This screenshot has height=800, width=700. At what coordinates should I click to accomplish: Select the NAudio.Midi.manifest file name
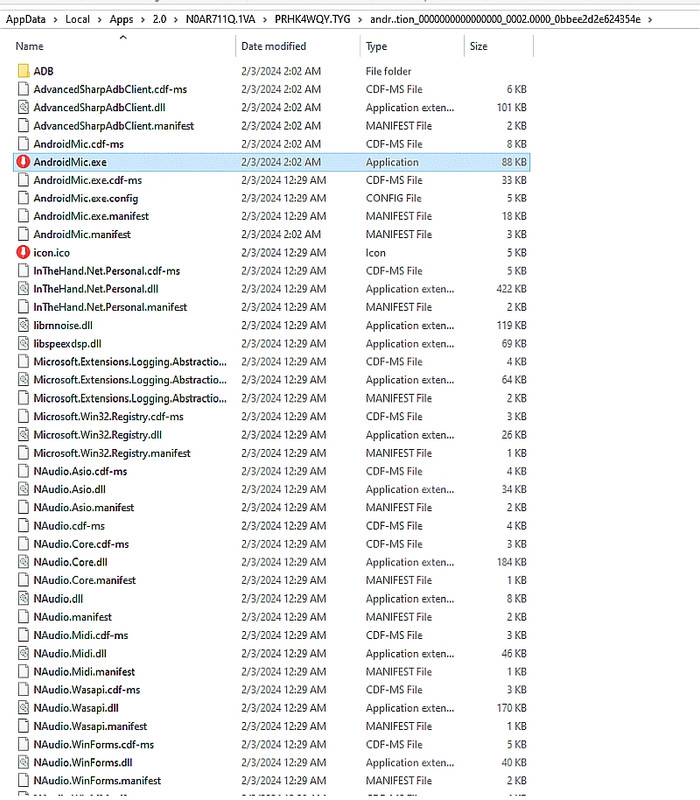click(x=84, y=671)
